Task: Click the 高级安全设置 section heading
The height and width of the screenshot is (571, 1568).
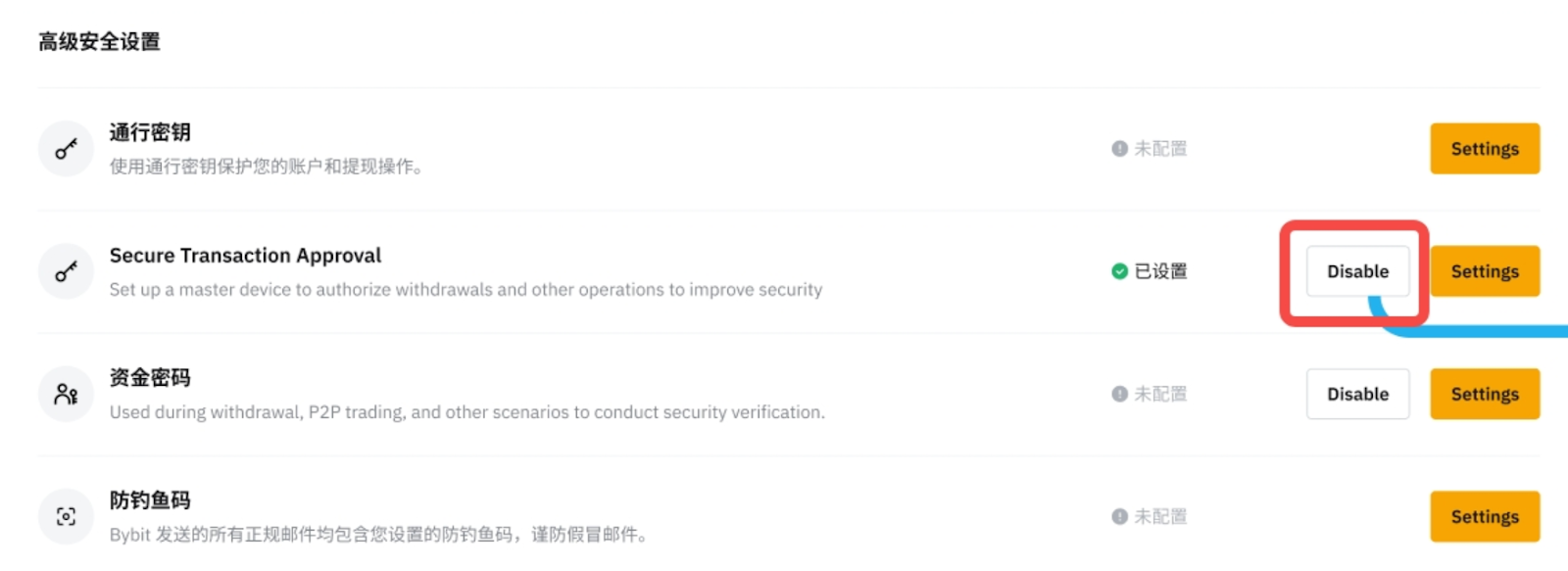Action: click(99, 42)
